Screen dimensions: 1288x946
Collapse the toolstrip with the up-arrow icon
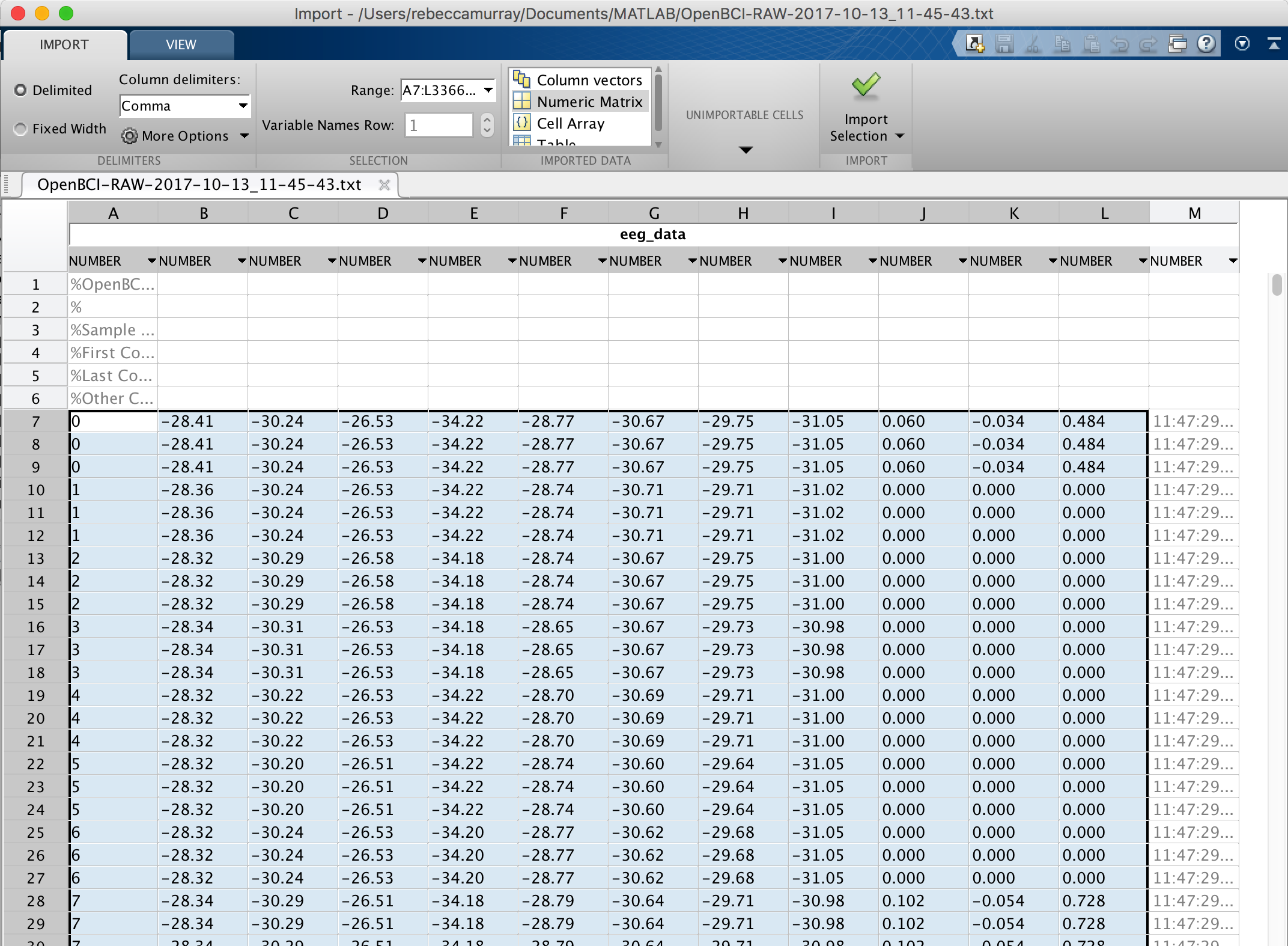point(1274,44)
